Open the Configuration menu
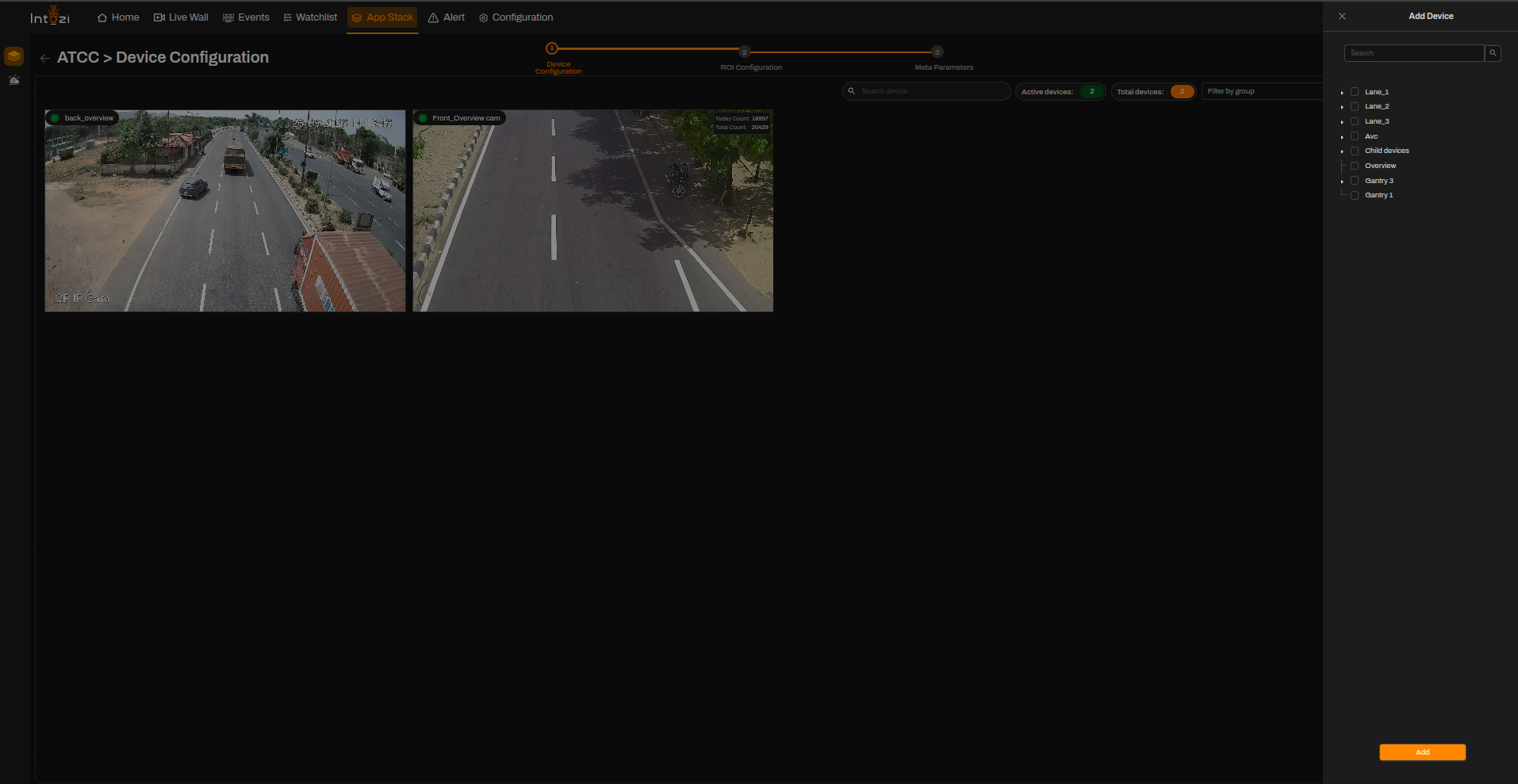Screen dimensions: 1518x784 516,17
